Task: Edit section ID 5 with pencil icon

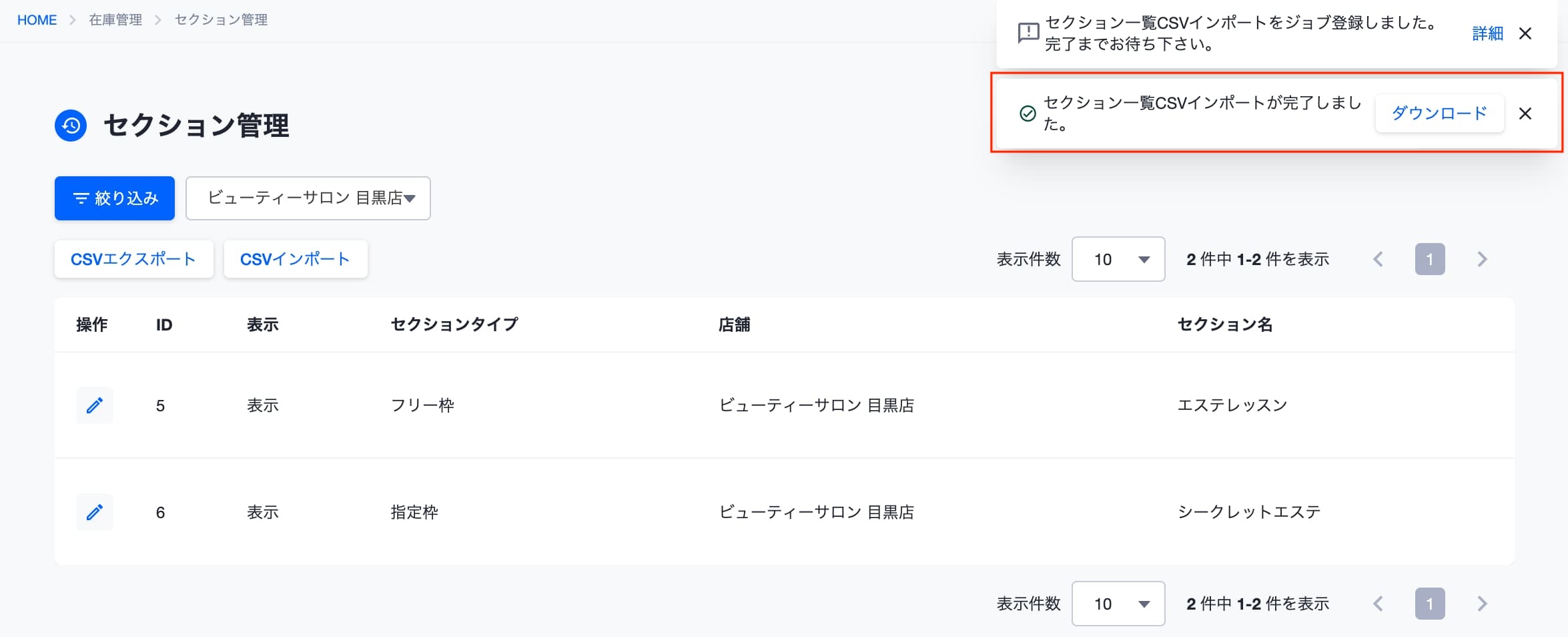Action: click(x=95, y=405)
